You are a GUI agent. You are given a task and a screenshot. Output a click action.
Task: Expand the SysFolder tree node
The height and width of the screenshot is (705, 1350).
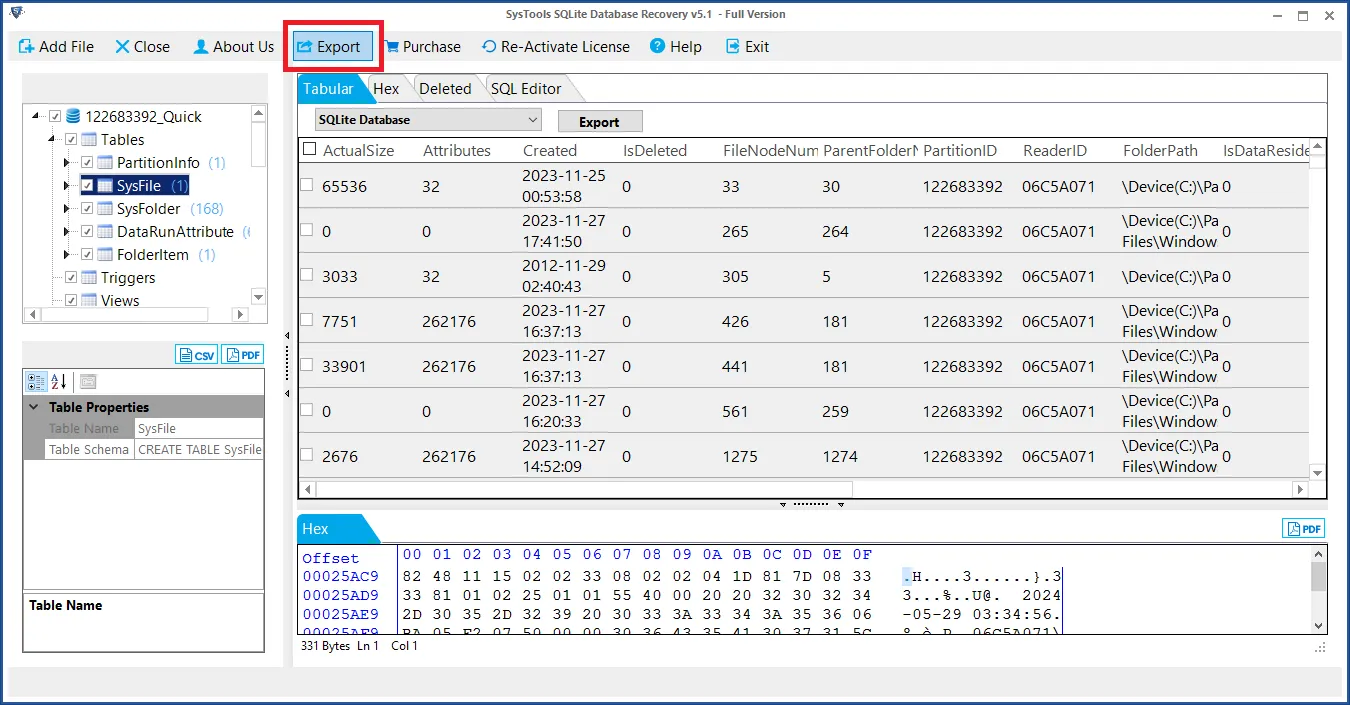[67, 208]
